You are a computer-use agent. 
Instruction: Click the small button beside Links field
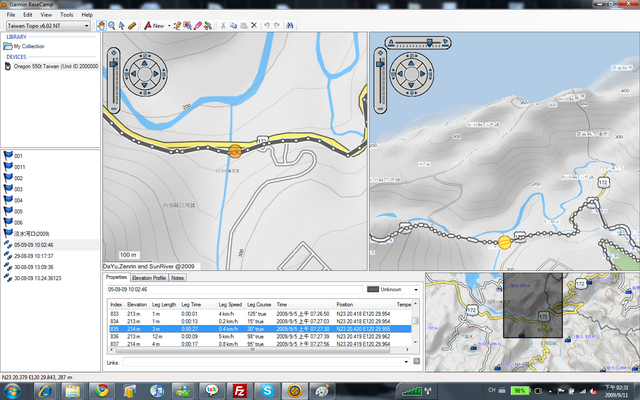point(416,361)
